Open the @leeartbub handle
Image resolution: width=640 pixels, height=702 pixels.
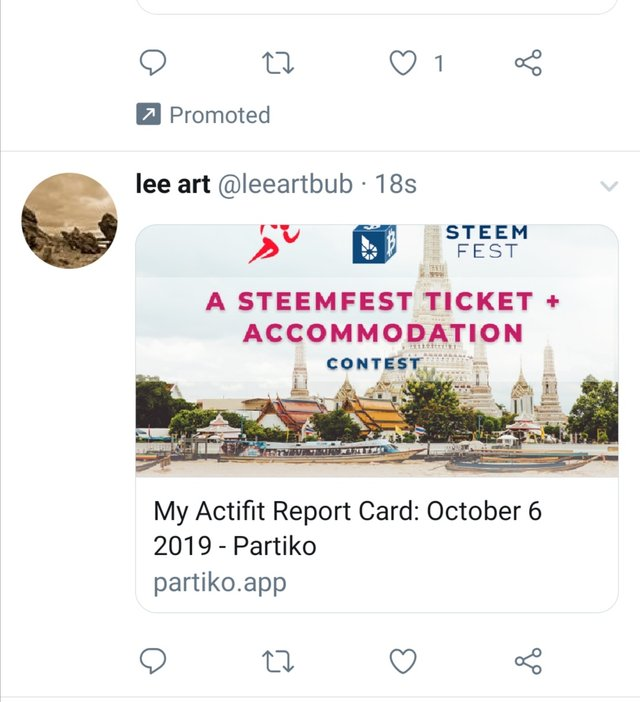[285, 185]
